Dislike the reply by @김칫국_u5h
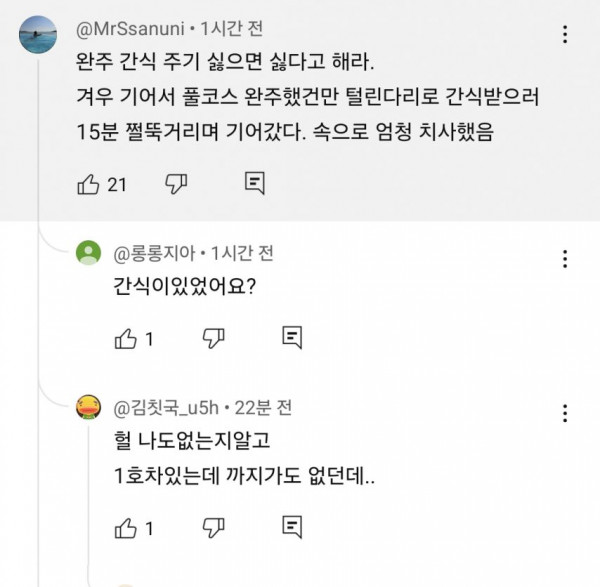This screenshot has height=587, width=600. (213, 528)
